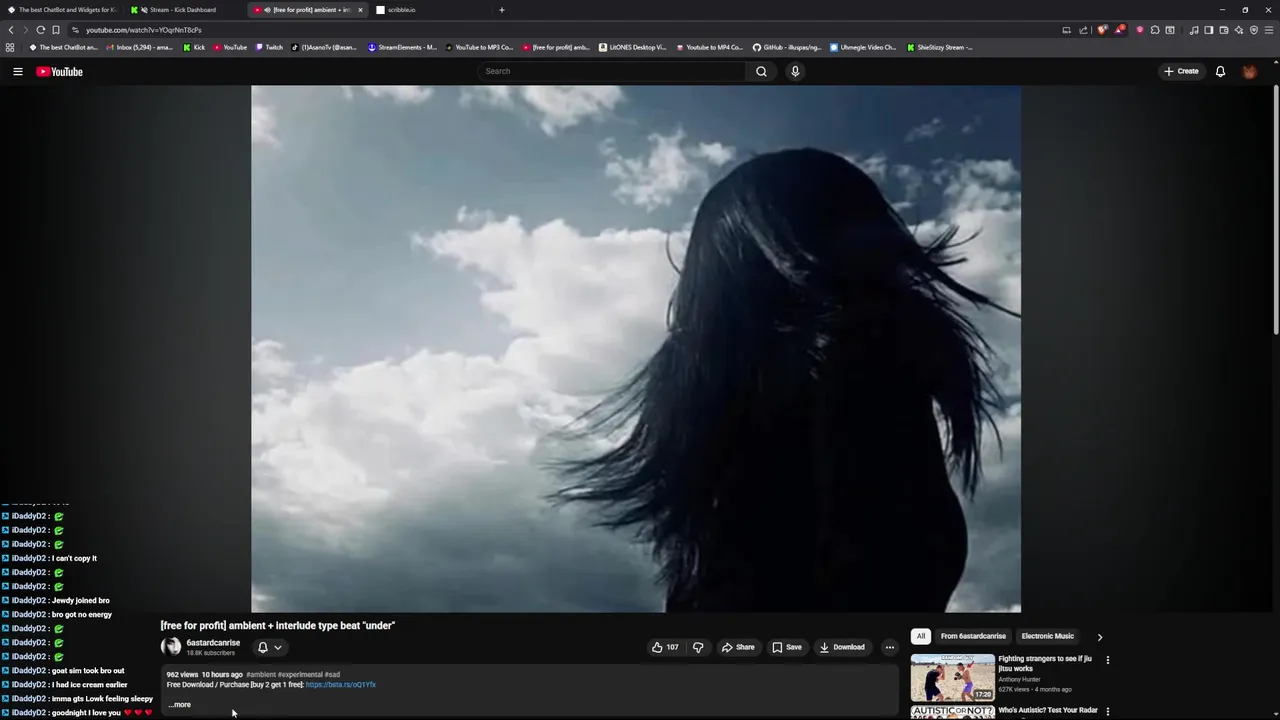This screenshot has width=1280, height=720.
Task: Click chat message 'I can't copy it'
Action: [x=74, y=559]
